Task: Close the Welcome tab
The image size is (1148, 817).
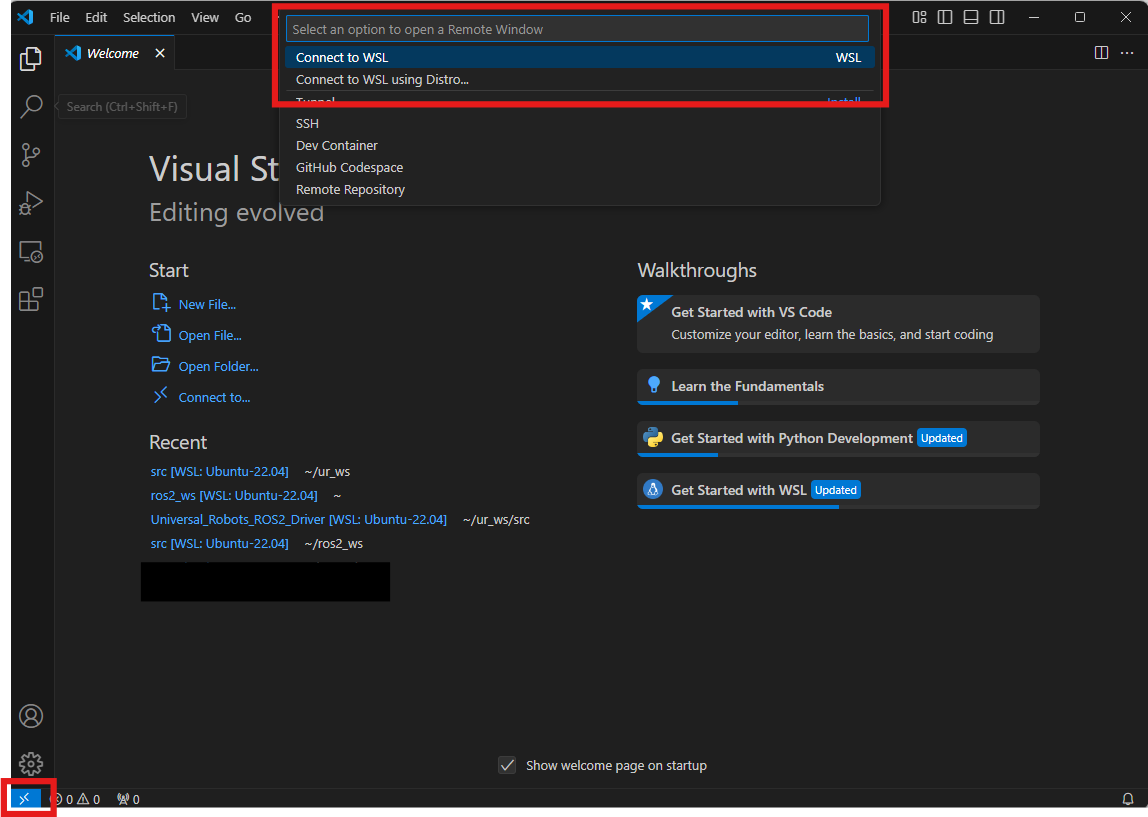Action: tap(160, 53)
